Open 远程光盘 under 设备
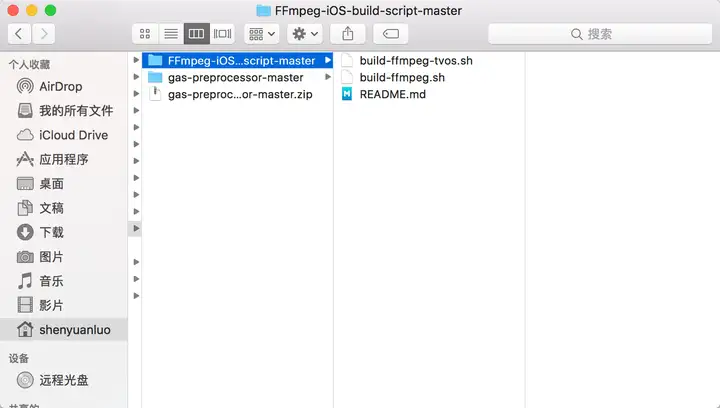 64,380
